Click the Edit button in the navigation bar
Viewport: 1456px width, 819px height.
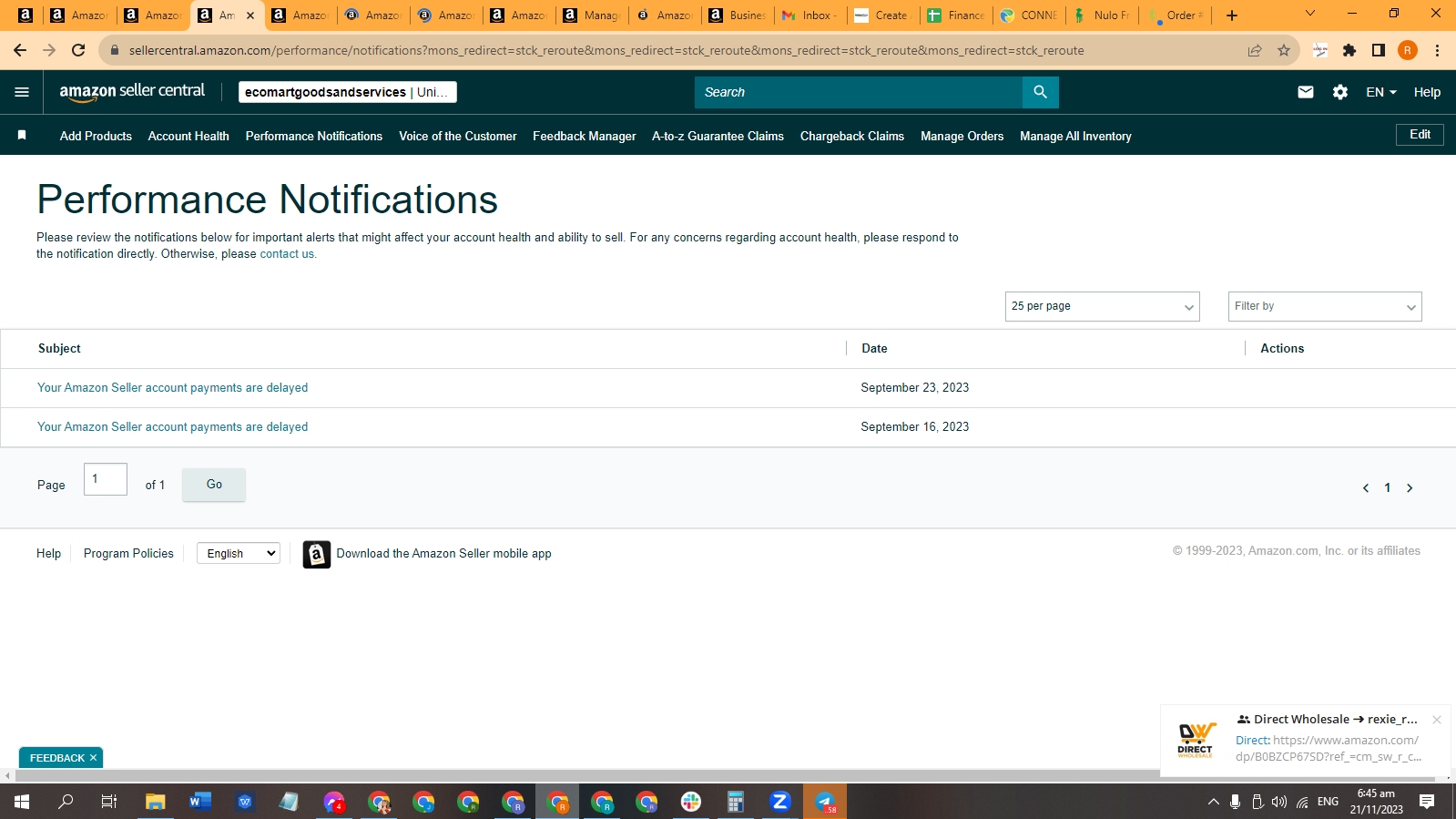tap(1420, 135)
